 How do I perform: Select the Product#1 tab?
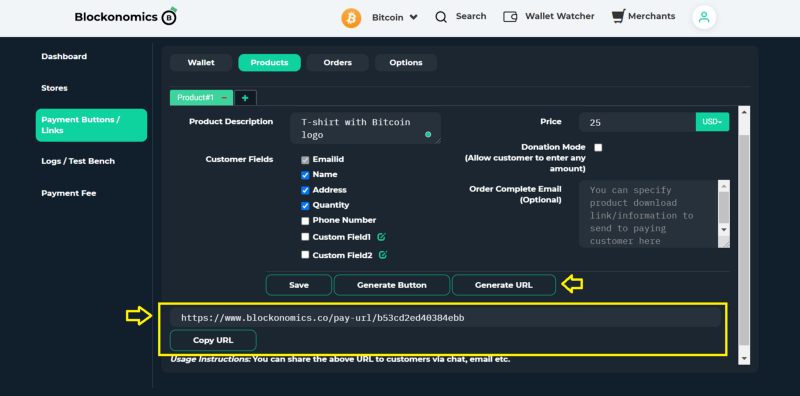coord(195,97)
